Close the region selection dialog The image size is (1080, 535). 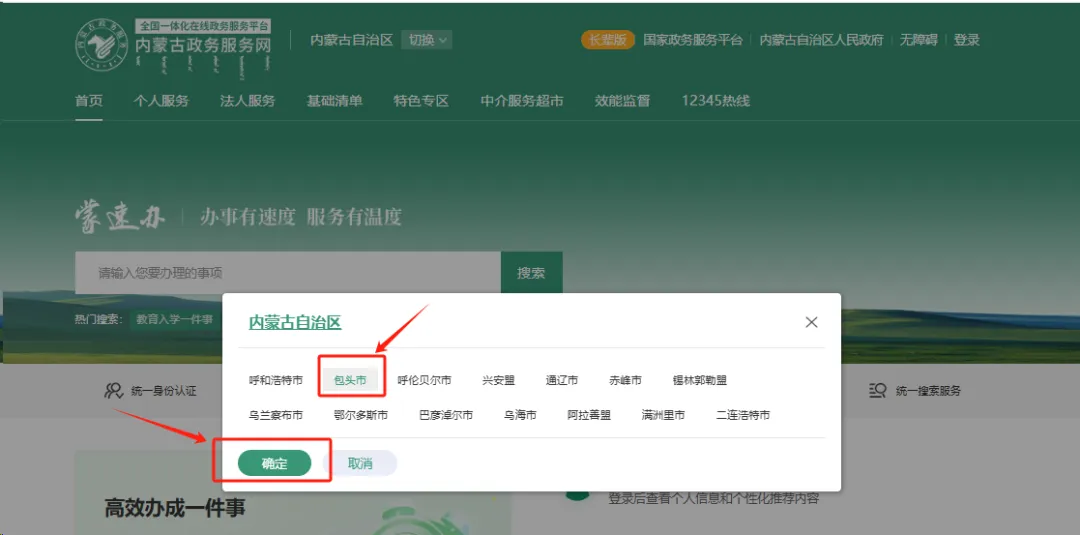pos(811,322)
